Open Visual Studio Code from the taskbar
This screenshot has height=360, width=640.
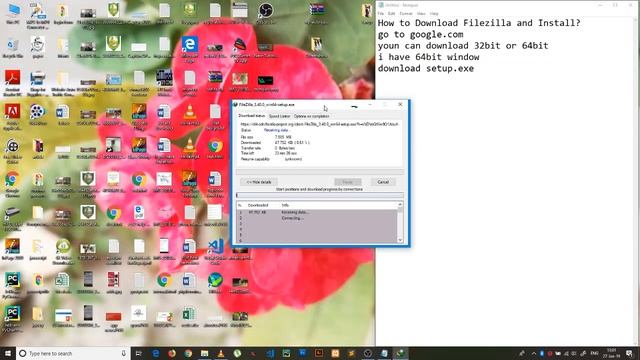click(x=270, y=353)
